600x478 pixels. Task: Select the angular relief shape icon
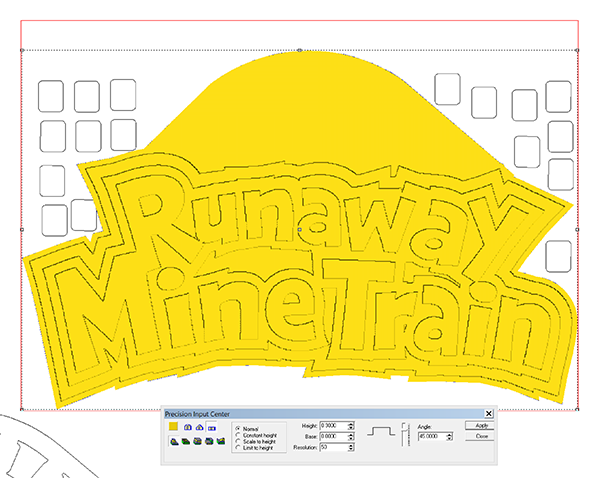point(199,427)
